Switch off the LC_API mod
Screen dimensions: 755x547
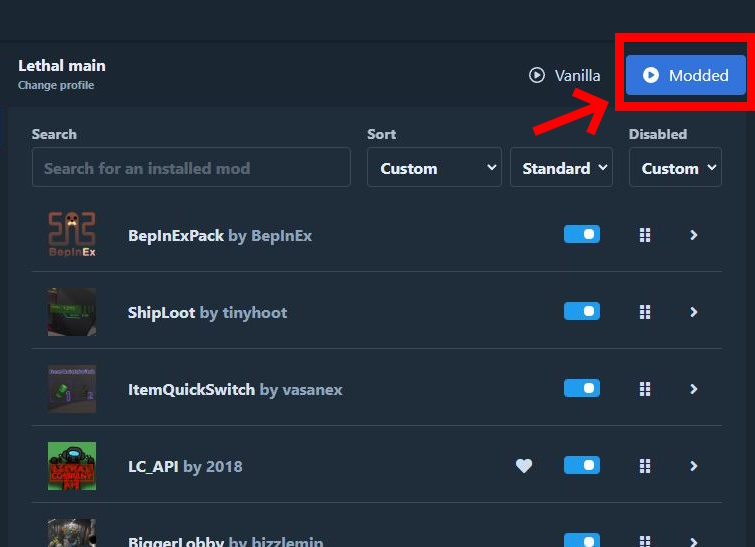582,466
